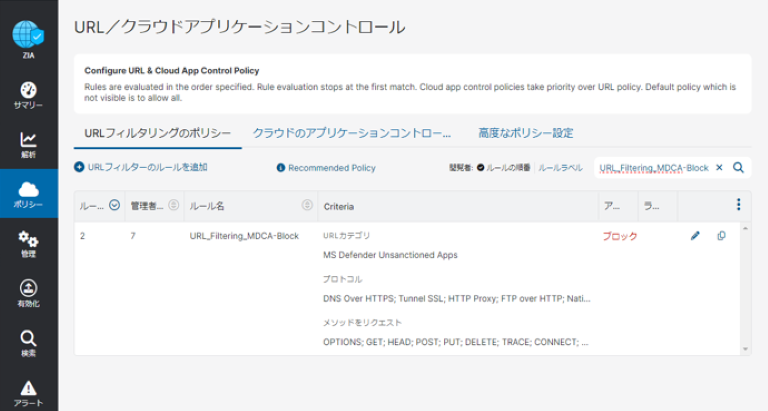Click the URLフィルターのルールを追加 link
This screenshot has width=768, height=411.
147,167
